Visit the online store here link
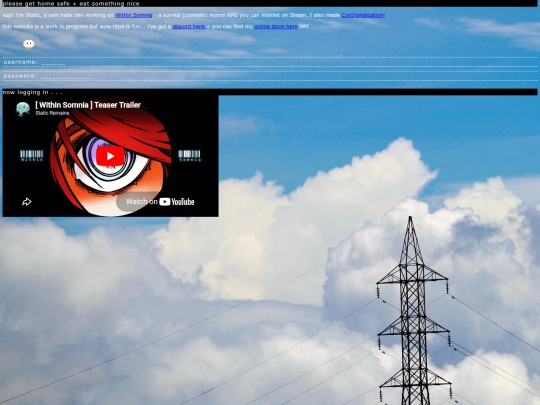 (x=276, y=27)
